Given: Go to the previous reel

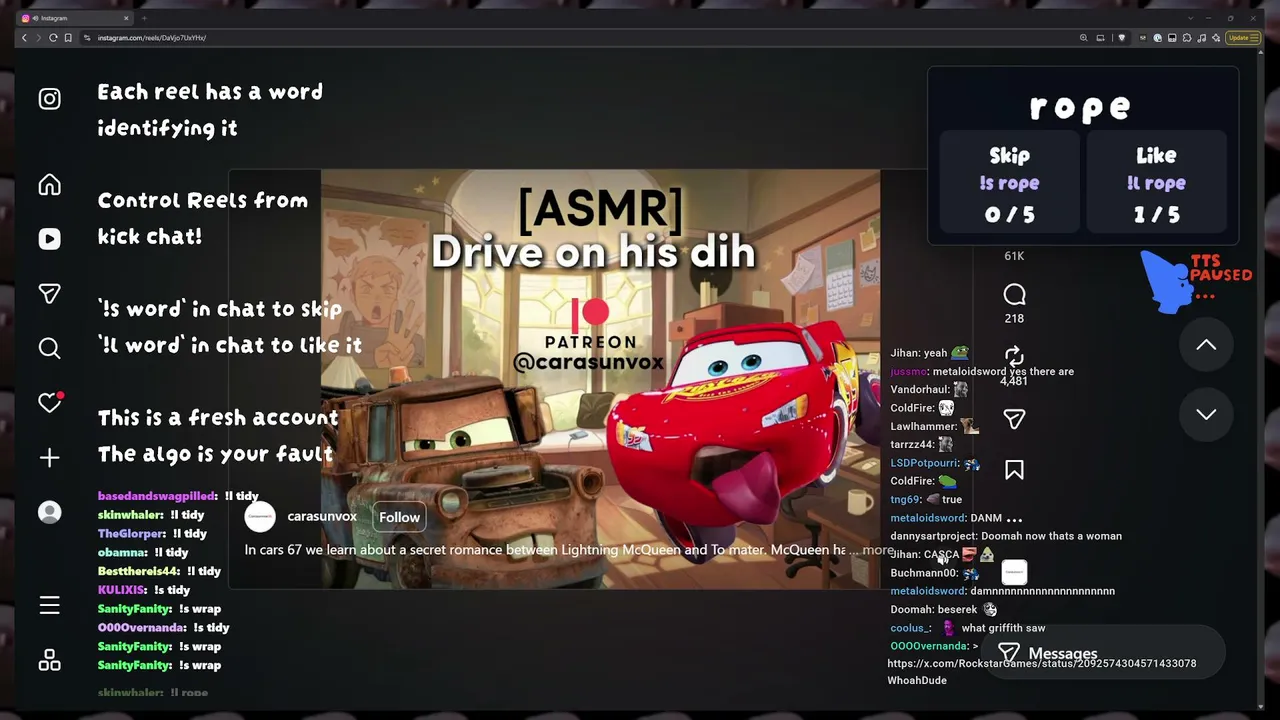Looking at the screenshot, I should 1206,345.
